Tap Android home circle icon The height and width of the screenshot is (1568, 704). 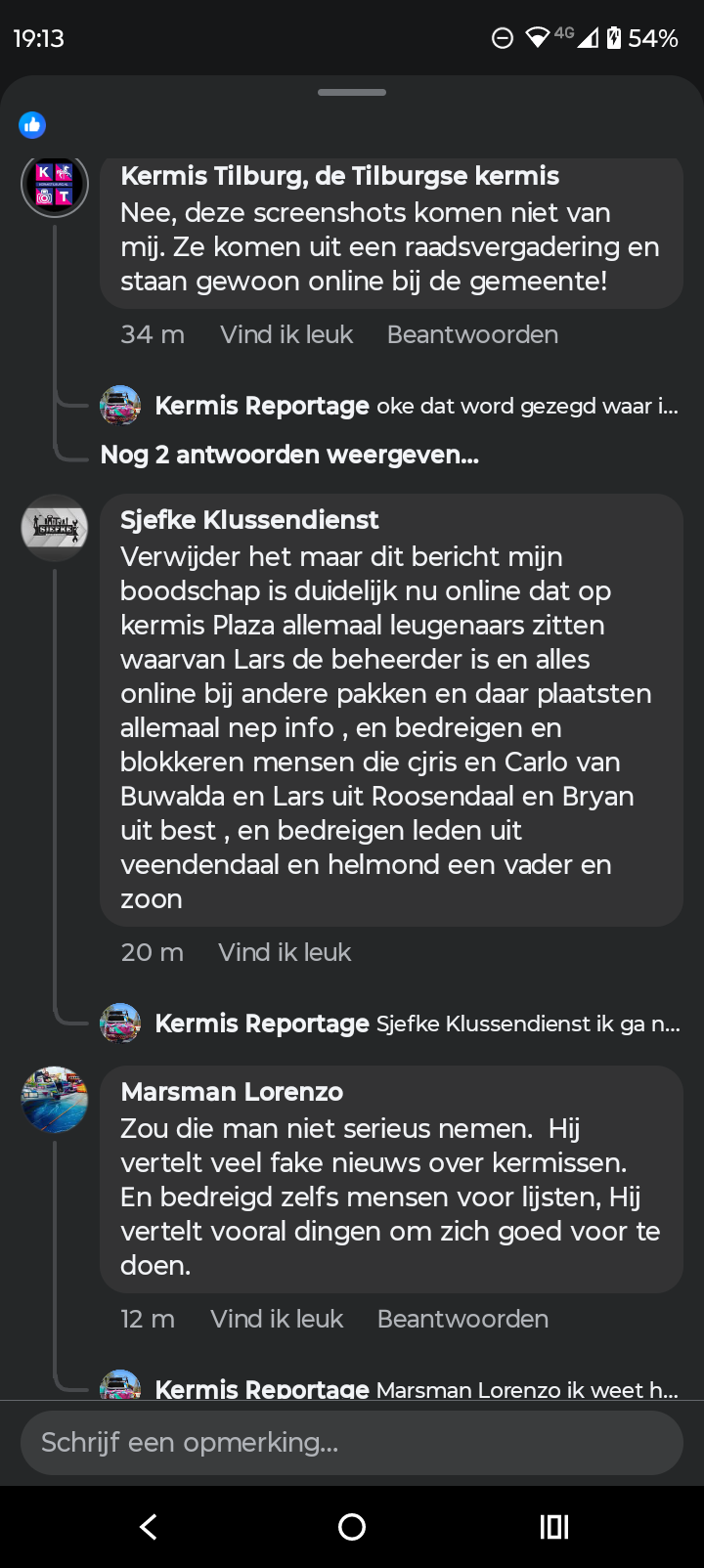point(352,1527)
